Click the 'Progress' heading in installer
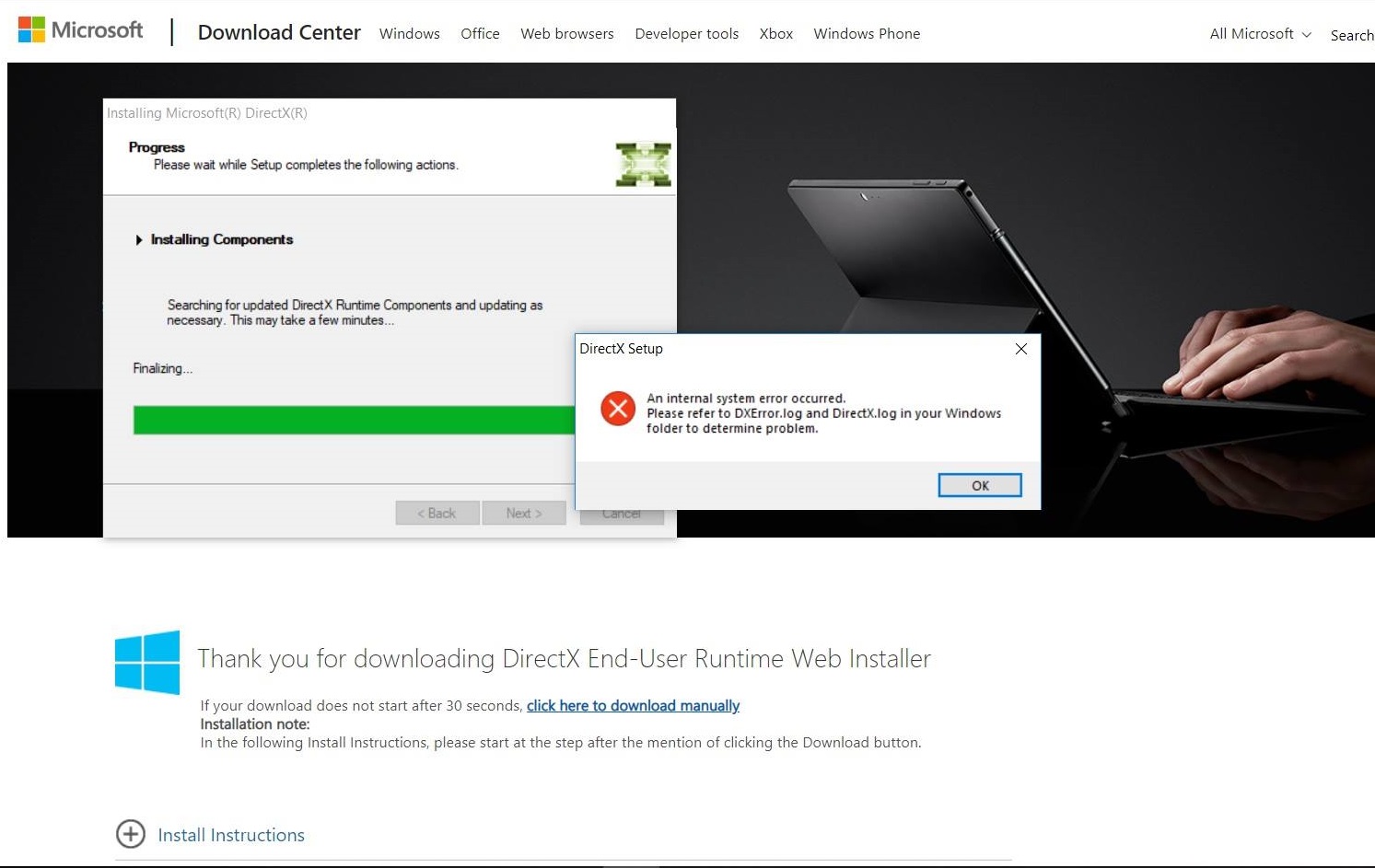Image resolution: width=1375 pixels, height=868 pixels. click(x=157, y=147)
